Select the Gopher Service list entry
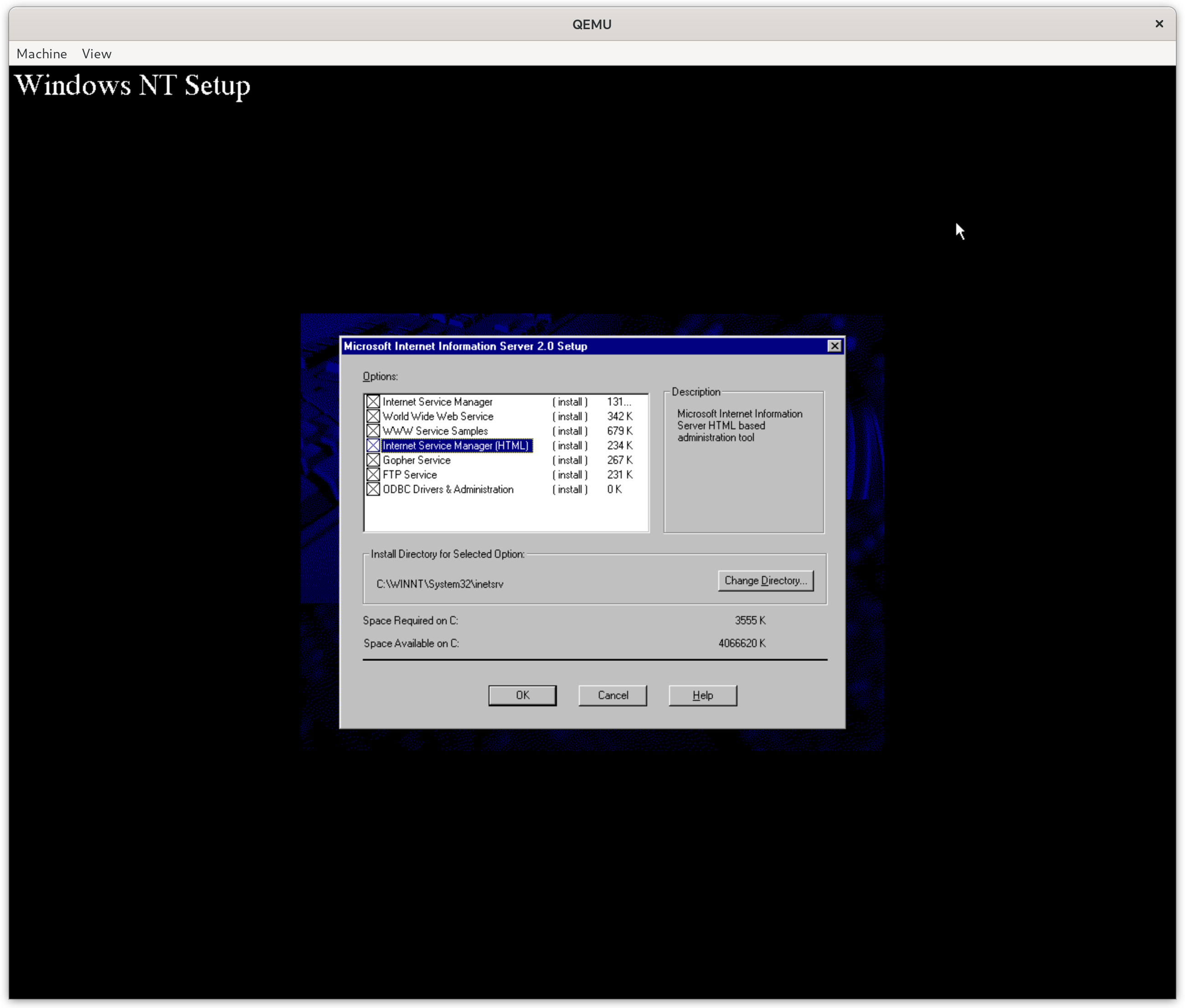This screenshot has height=1008, width=1185. pos(417,460)
